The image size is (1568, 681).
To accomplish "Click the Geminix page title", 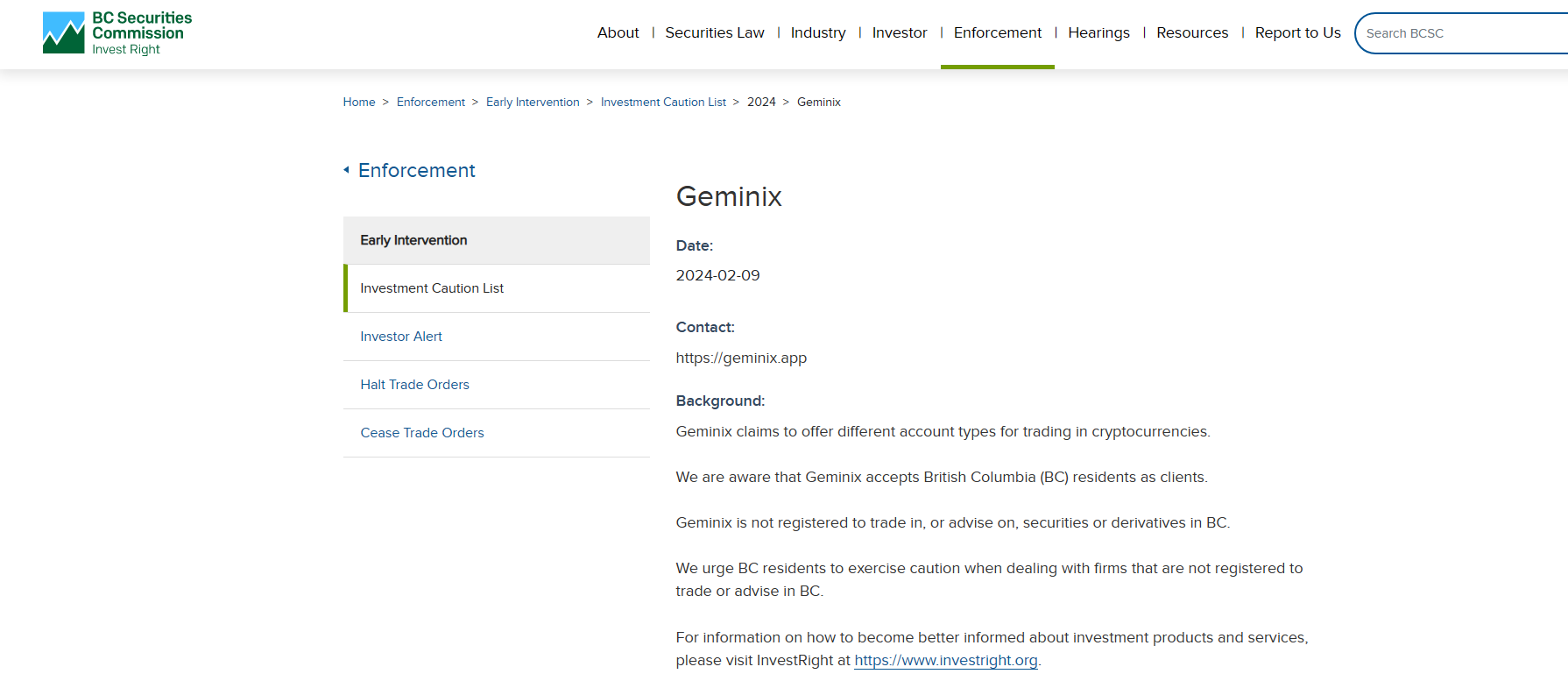I will [x=729, y=196].
